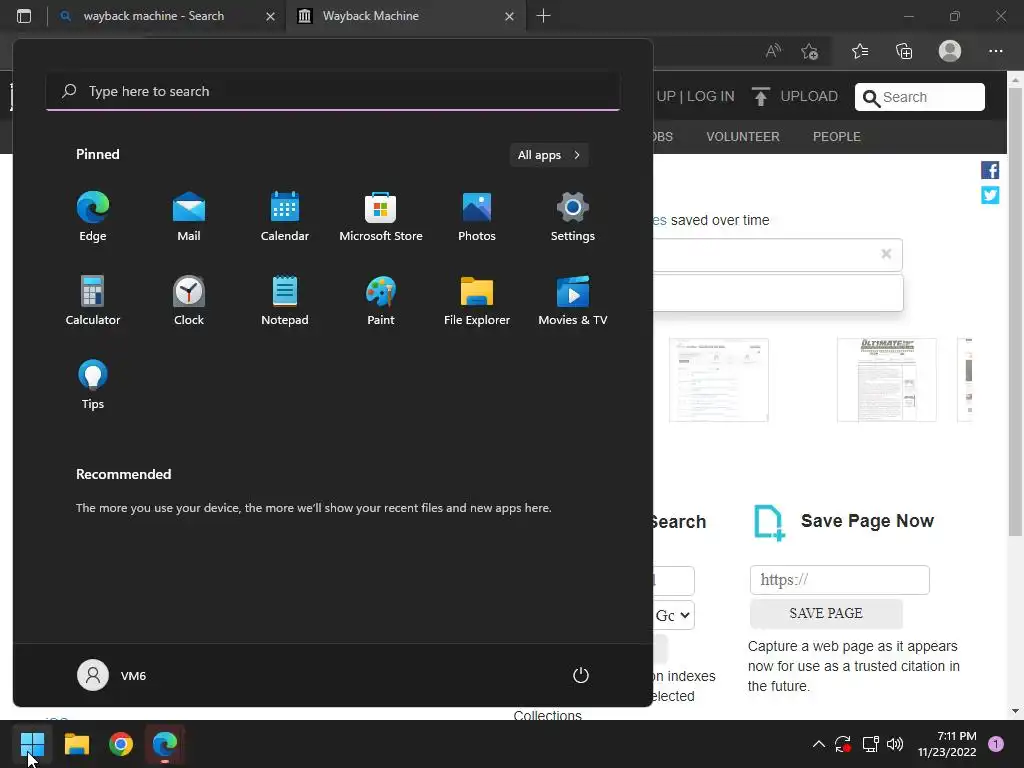Click Read aloud icon in Edge toolbar
Viewport: 1024px width, 768px height.
pyautogui.click(x=773, y=51)
